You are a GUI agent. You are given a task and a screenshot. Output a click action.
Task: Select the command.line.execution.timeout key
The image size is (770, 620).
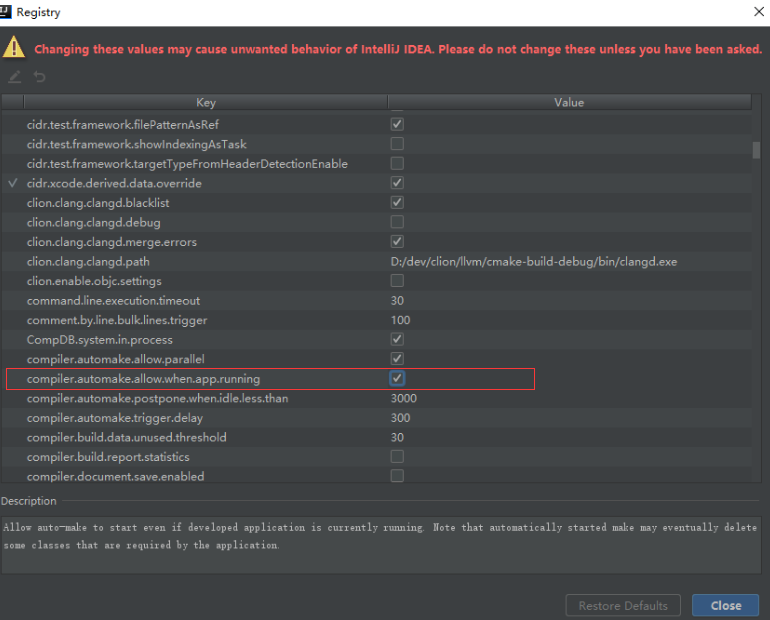[113, 300]
